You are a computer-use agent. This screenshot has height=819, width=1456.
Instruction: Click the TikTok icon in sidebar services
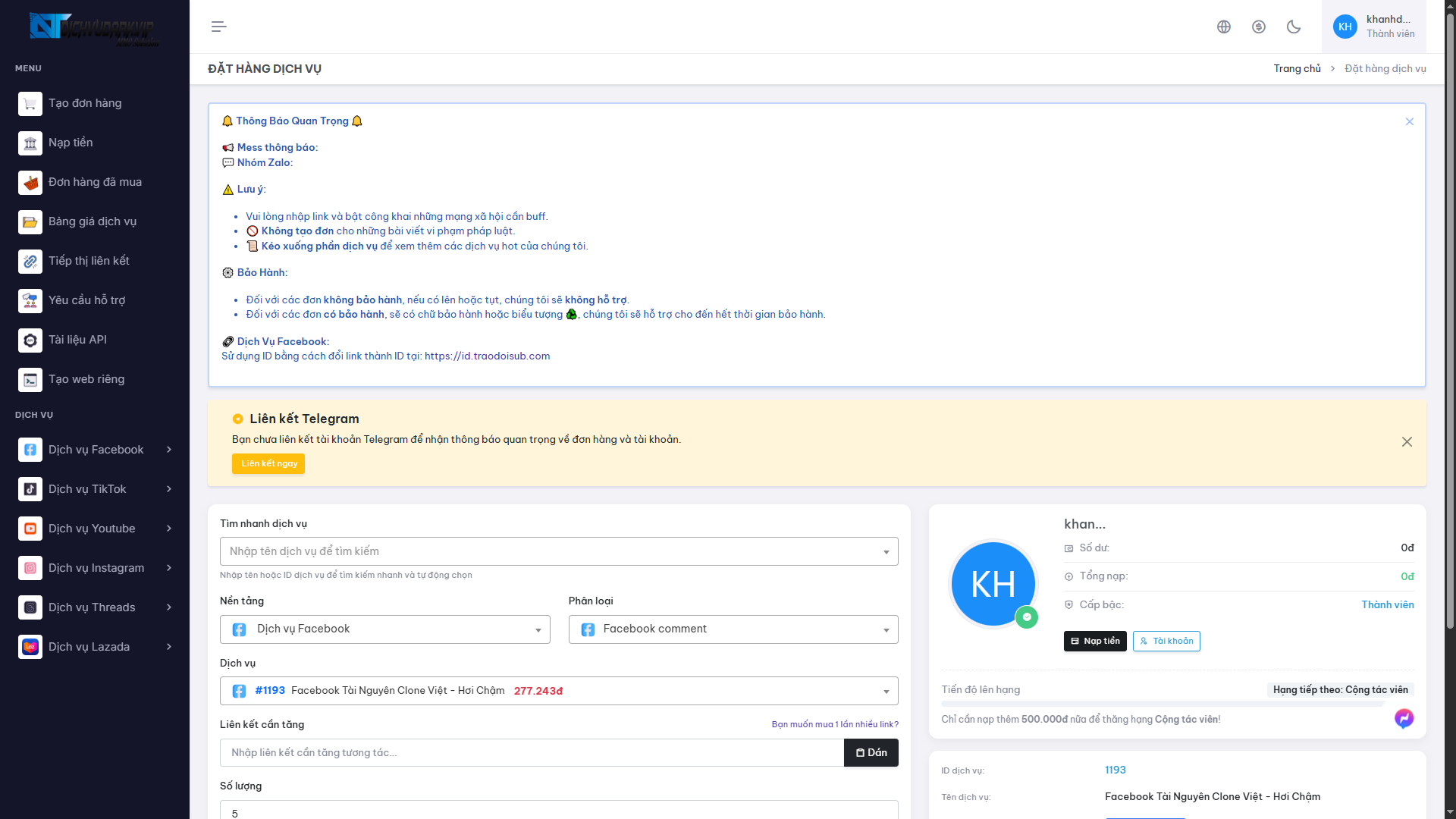point(30,489)
